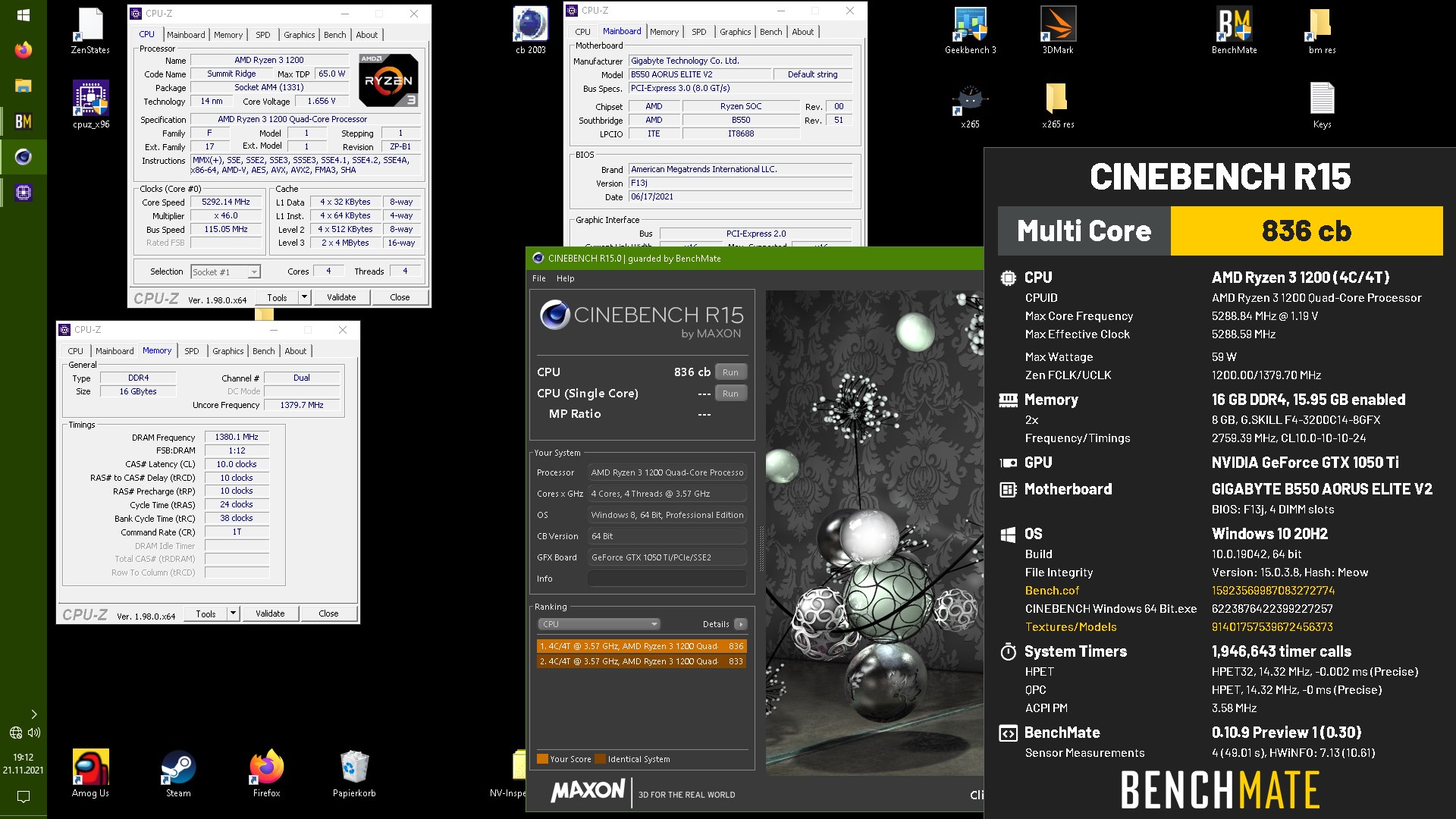Screen dimensions: 1456x819
Task: Click Bench.cof label in BenchMate panel
Action: click(1052, 591)
